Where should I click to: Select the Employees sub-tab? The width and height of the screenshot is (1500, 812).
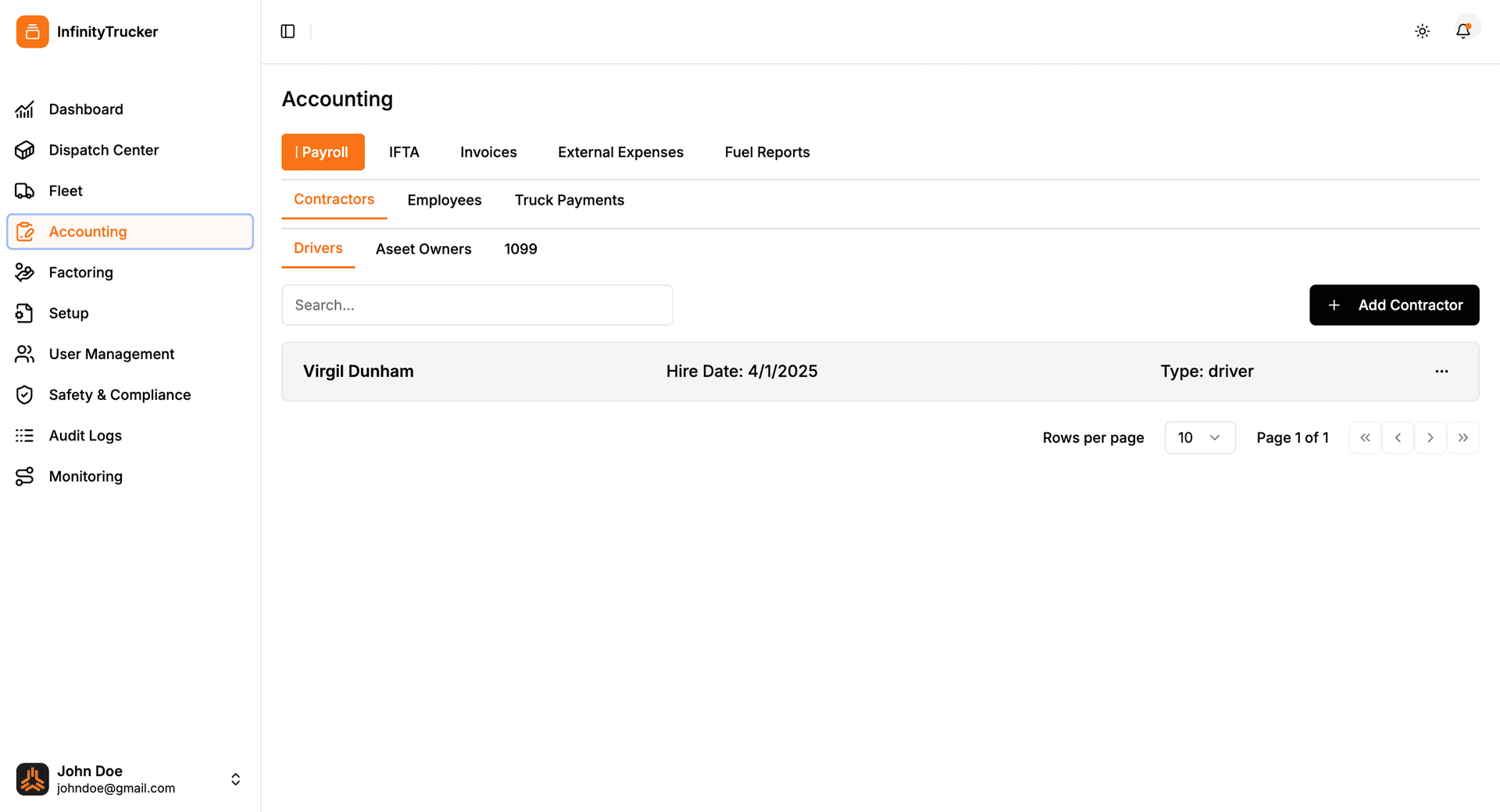click(444, 201)
